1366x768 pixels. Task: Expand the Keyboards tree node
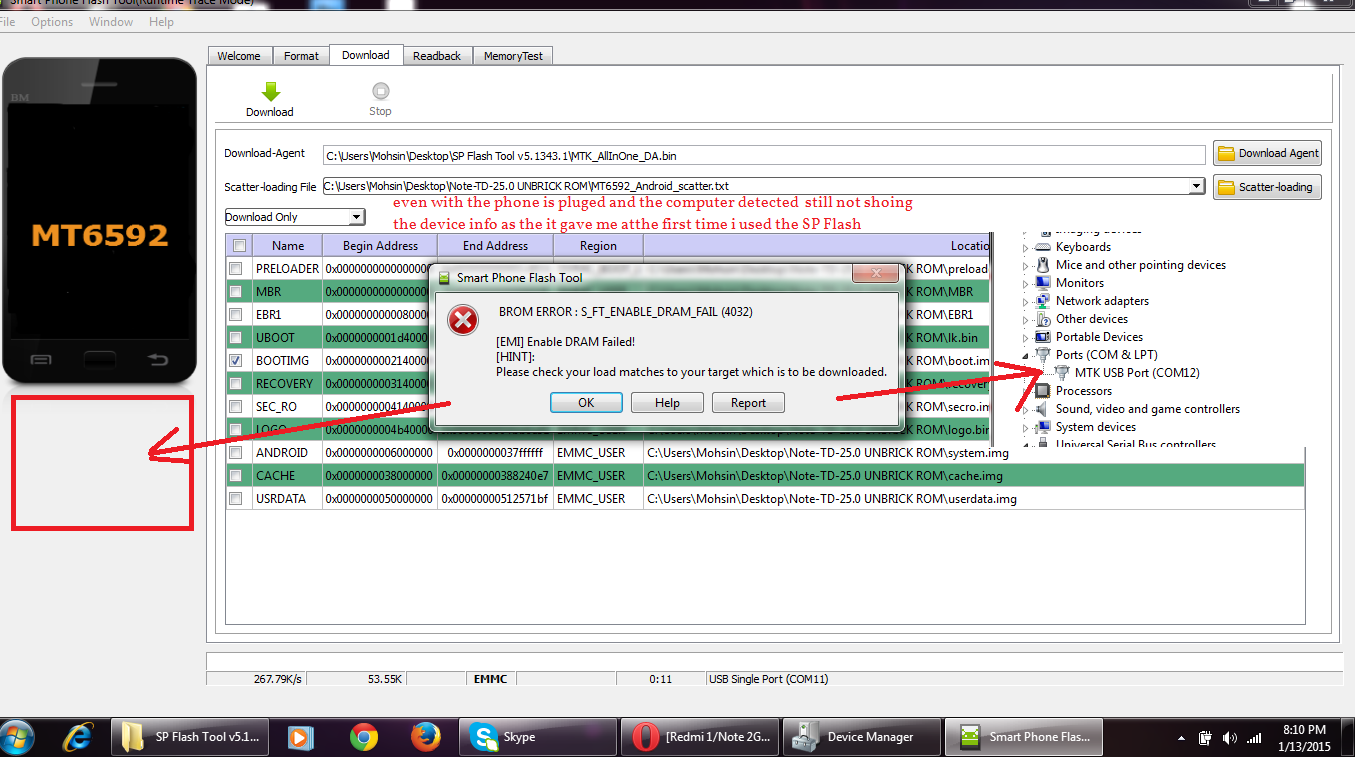[1025, 248]
